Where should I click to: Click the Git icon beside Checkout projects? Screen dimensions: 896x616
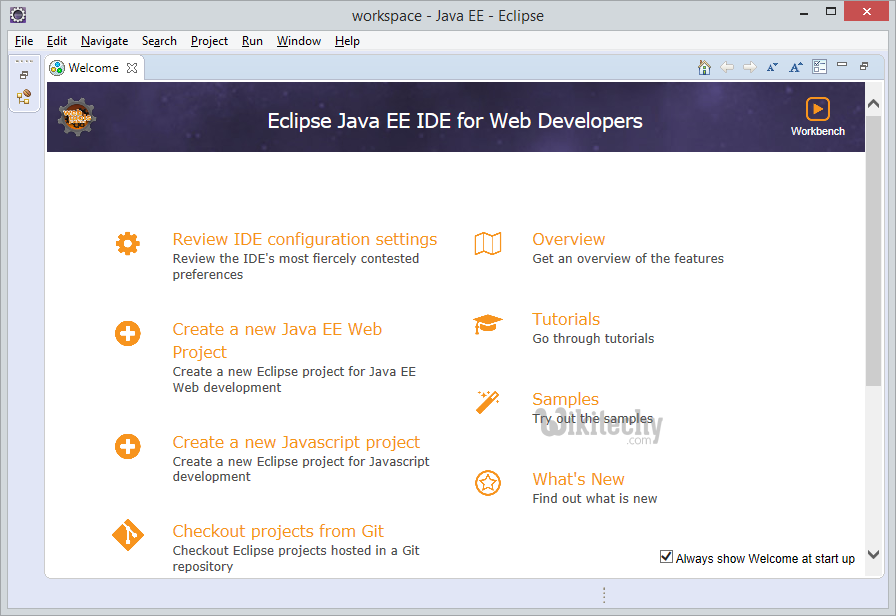127,536
